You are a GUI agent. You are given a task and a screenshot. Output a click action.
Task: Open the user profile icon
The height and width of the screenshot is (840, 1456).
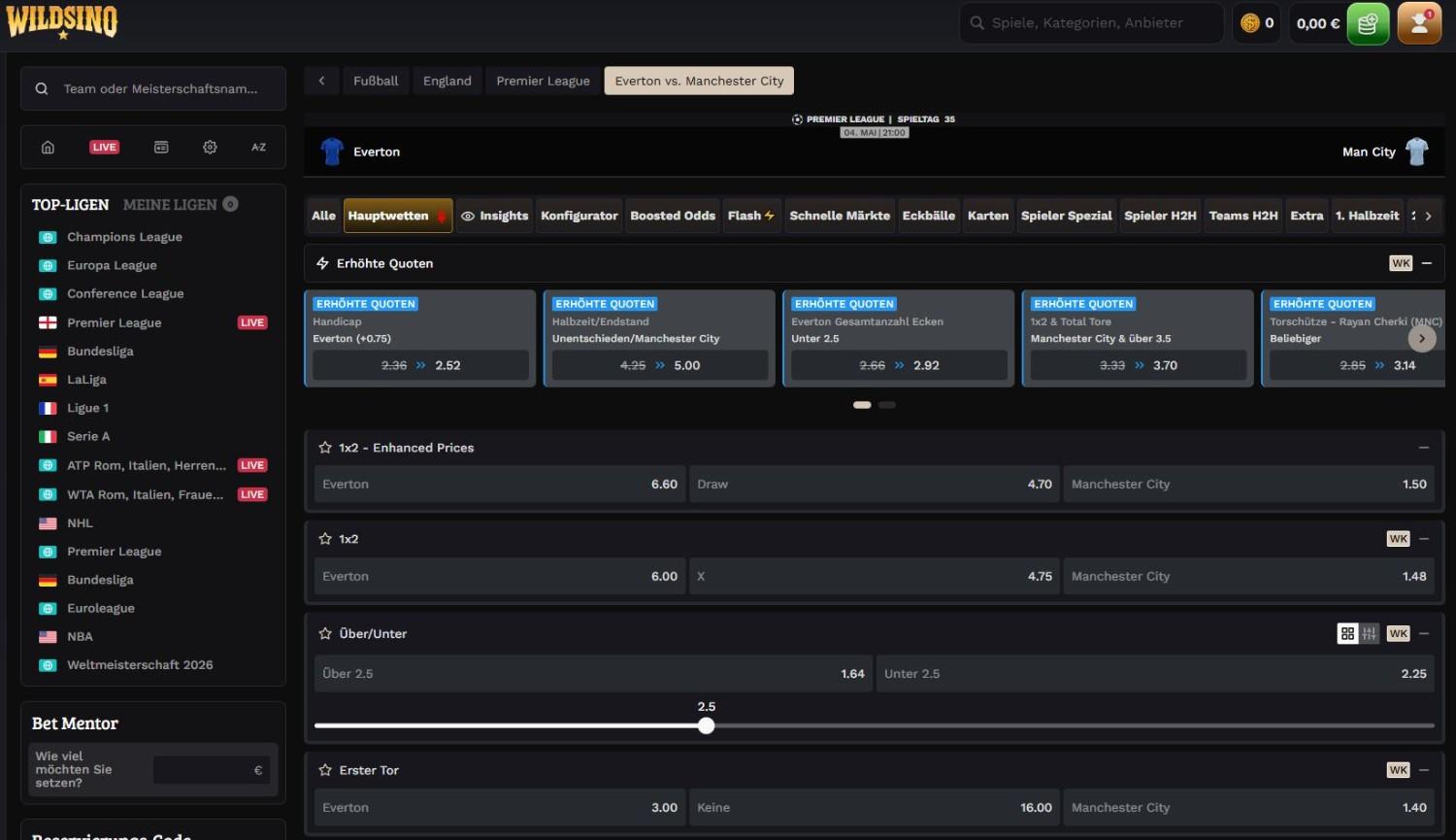[1419, 23]
